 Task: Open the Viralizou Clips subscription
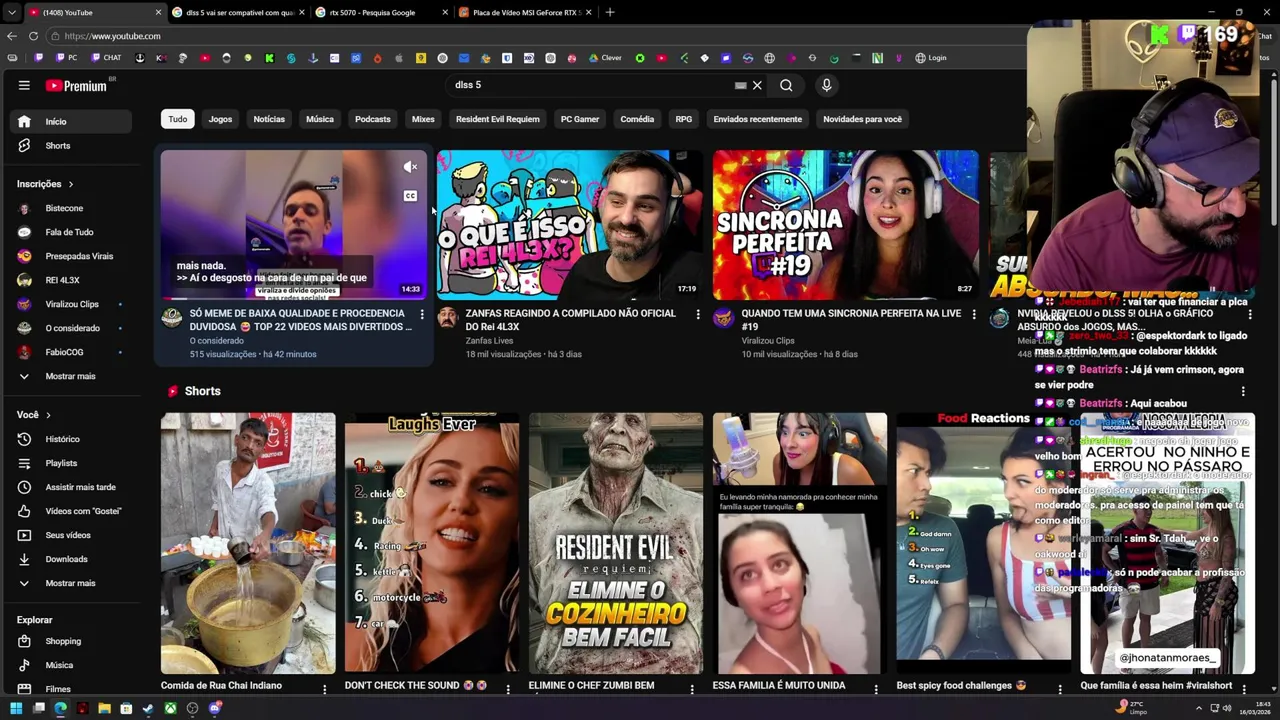click(x=70, y=304)
